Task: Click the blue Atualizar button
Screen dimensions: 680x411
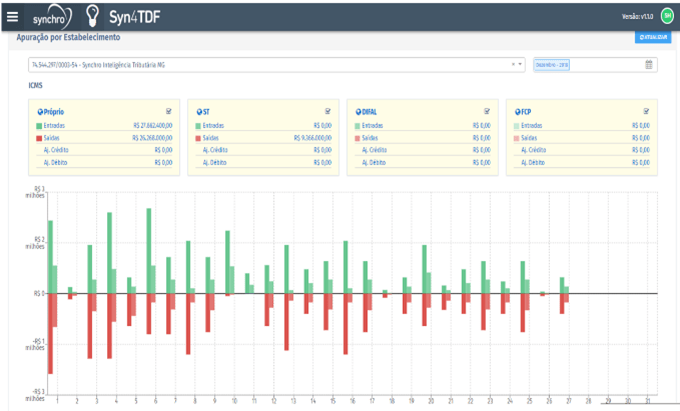Action: (653, 37)
